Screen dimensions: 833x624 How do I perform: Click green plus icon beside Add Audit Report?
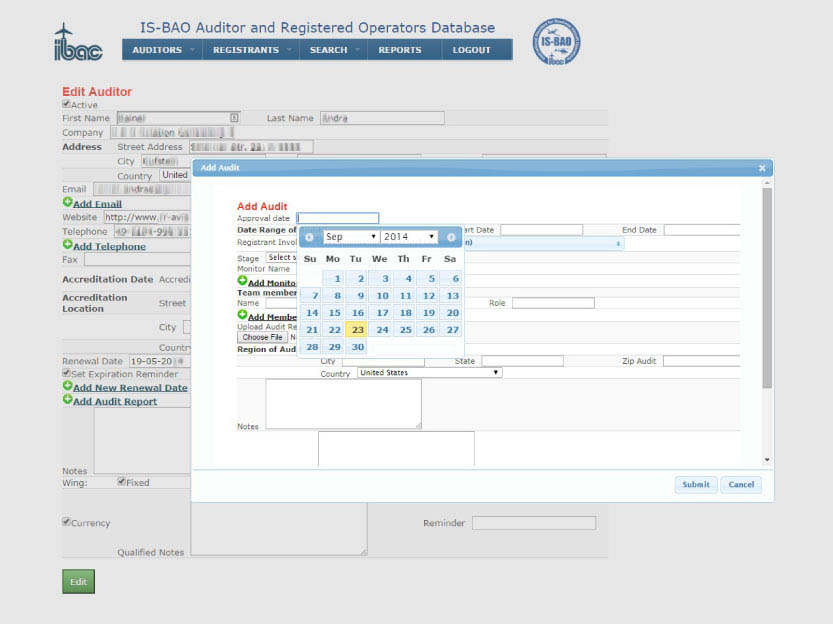[x=67, y=399]
